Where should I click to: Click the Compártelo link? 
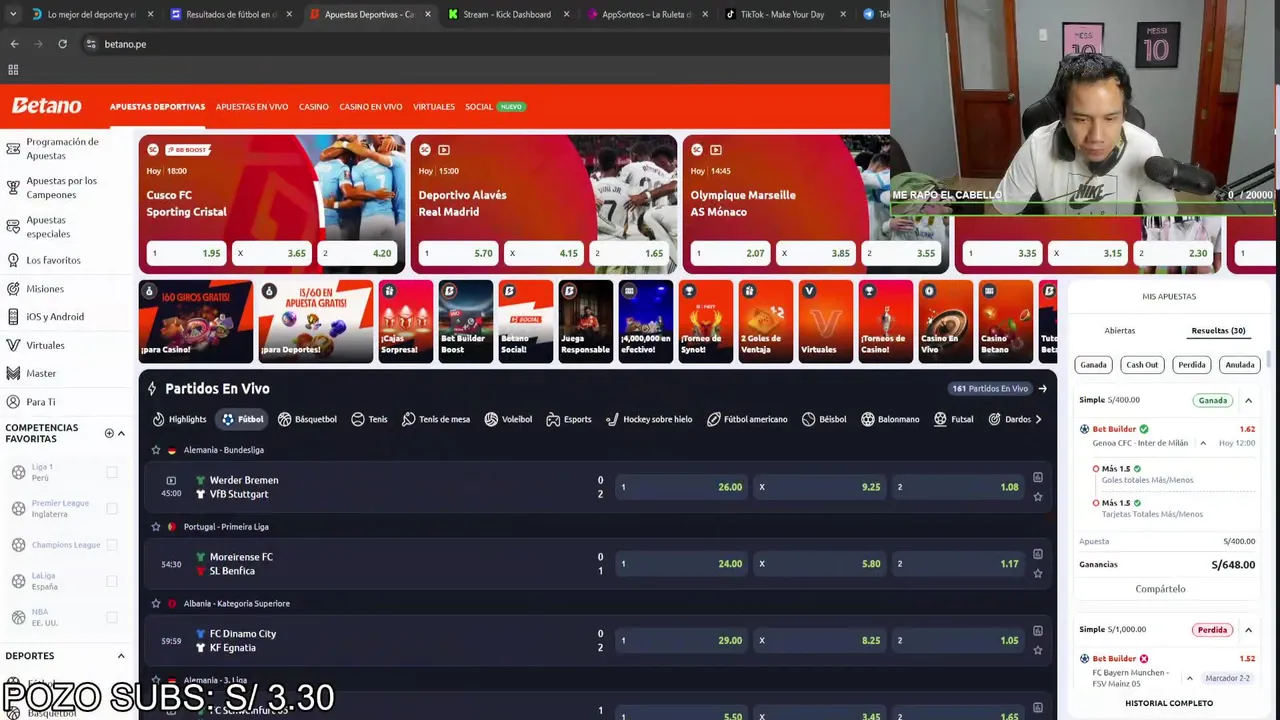pyautogui.click(x=1160, y=589)
